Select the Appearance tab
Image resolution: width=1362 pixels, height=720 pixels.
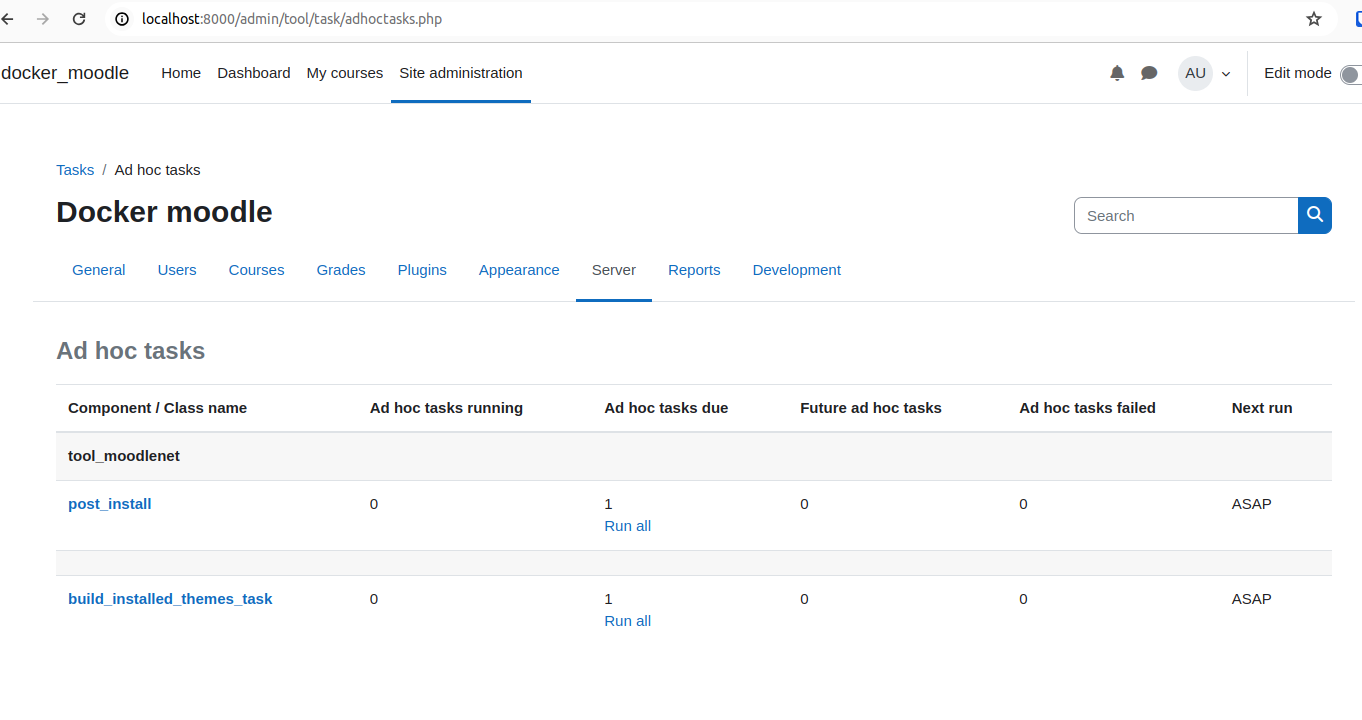(519, 270)
